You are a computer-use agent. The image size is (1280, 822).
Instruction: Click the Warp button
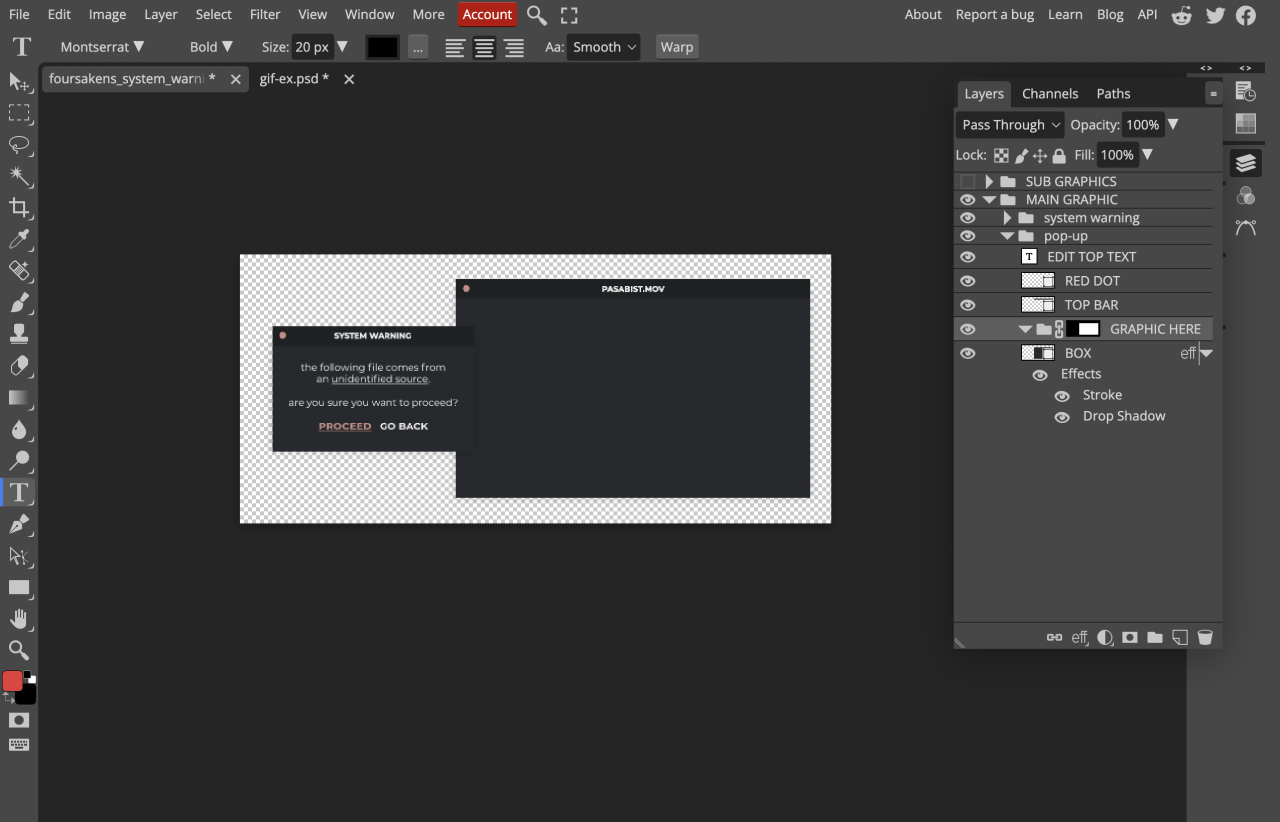[677, 47]
